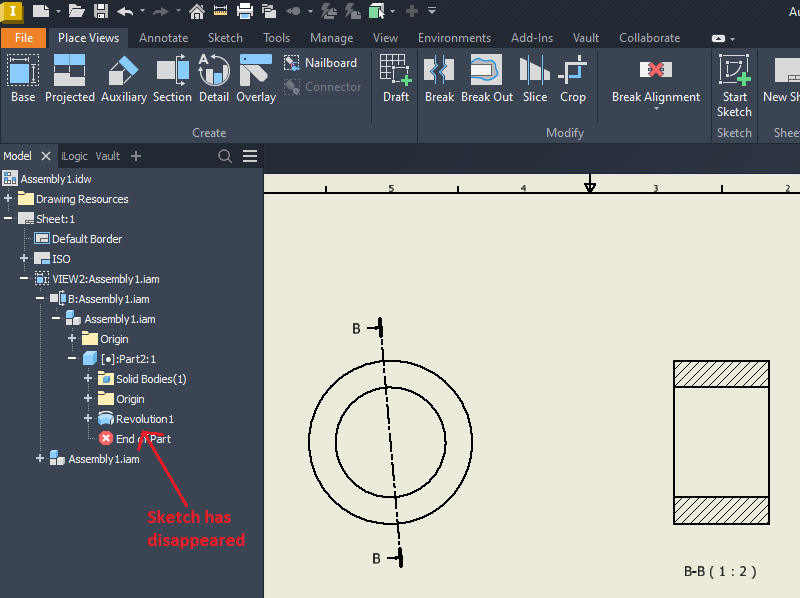Viewport: 800px width, 598px height.
Task: Switch to the Manage tab
Action: (331, 38)
